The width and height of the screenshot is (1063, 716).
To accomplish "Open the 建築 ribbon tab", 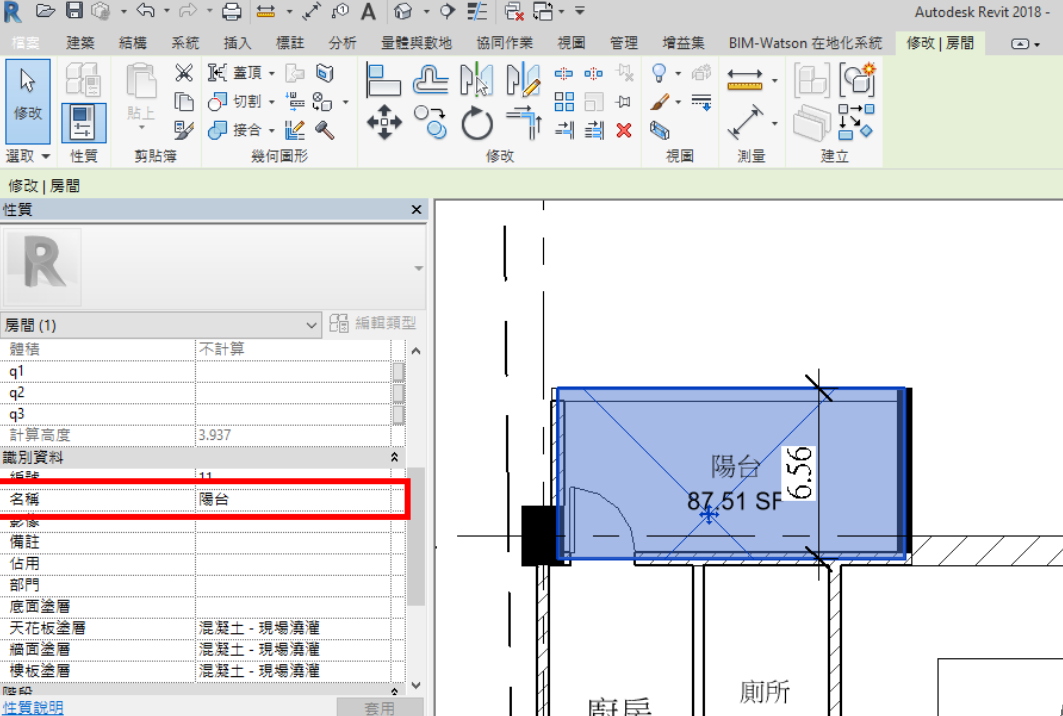I will (x=81, y=43).
